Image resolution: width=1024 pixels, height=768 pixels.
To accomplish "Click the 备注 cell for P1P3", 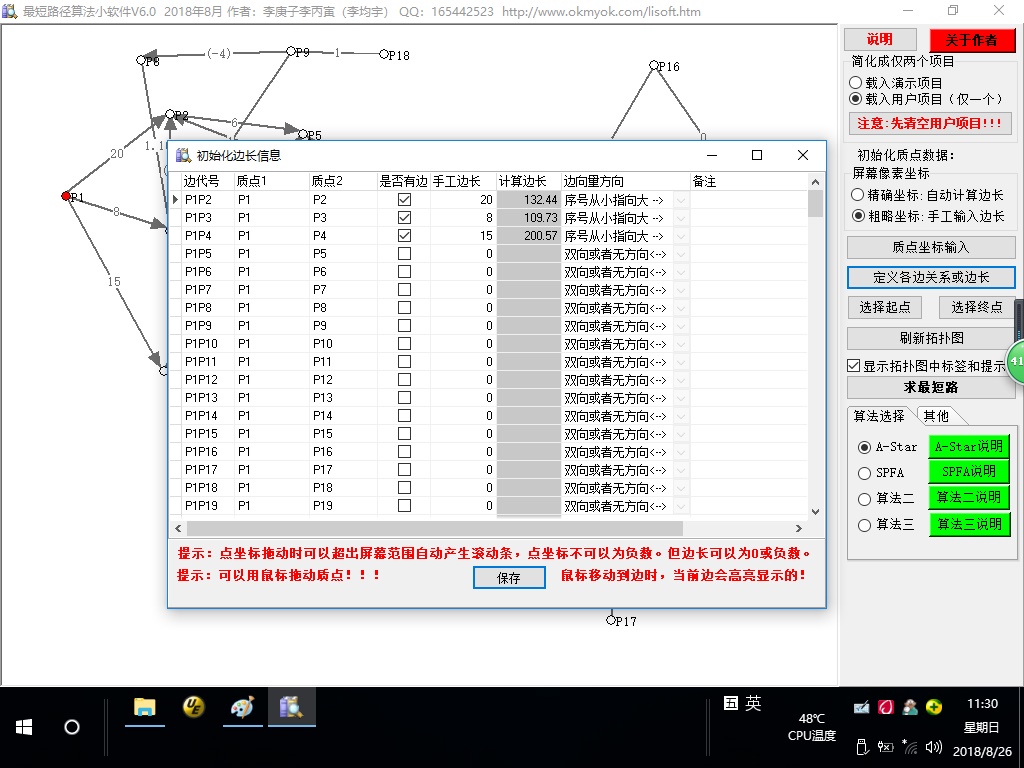I will point(748,217).
